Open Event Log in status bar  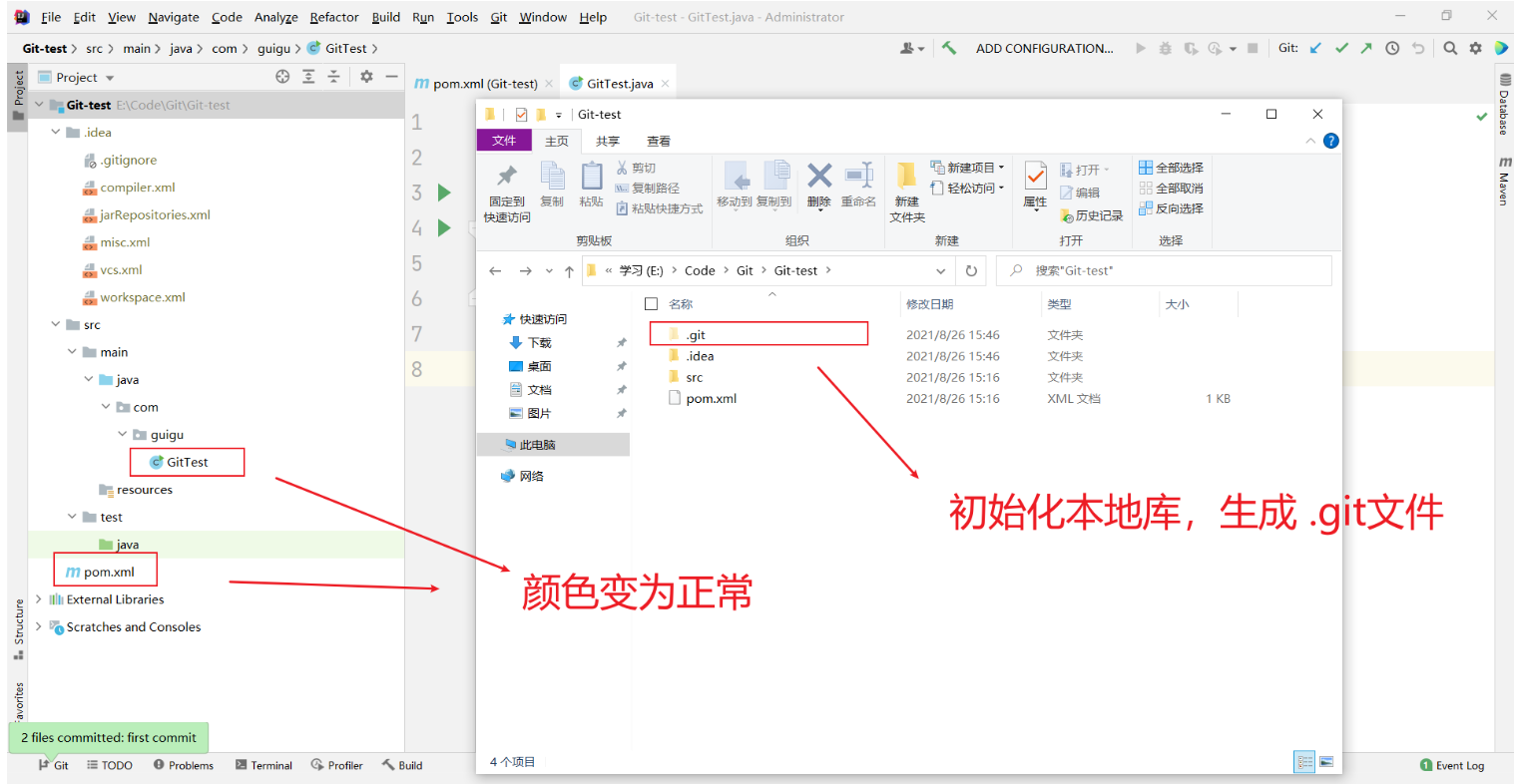coord(1452,765)
